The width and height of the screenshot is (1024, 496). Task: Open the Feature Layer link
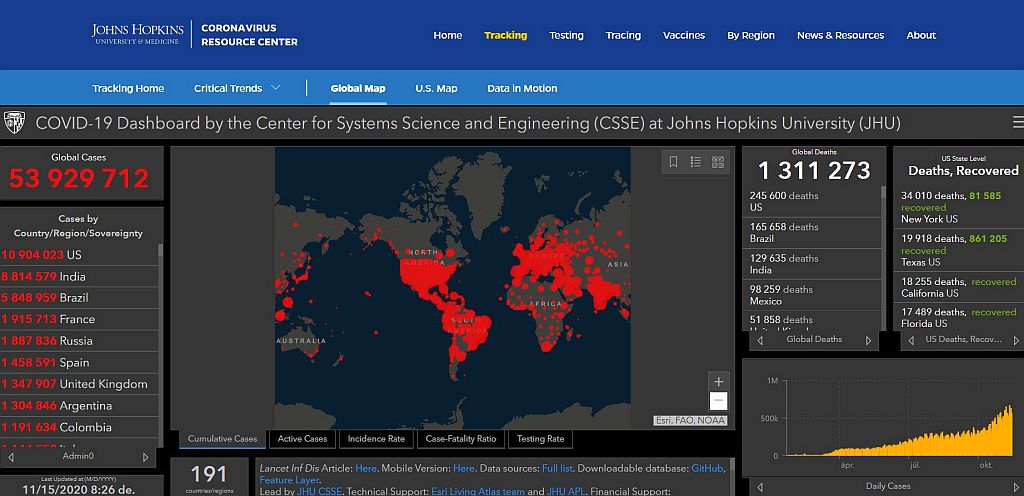tap(289, 480)
